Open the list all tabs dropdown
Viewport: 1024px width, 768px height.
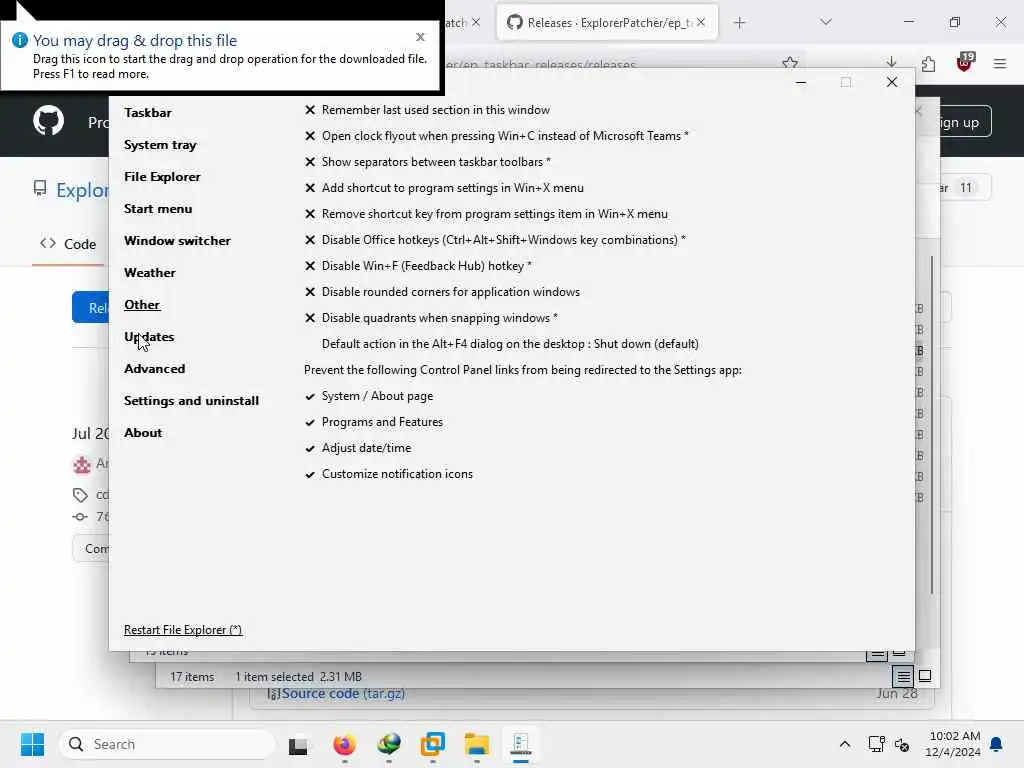826,22
